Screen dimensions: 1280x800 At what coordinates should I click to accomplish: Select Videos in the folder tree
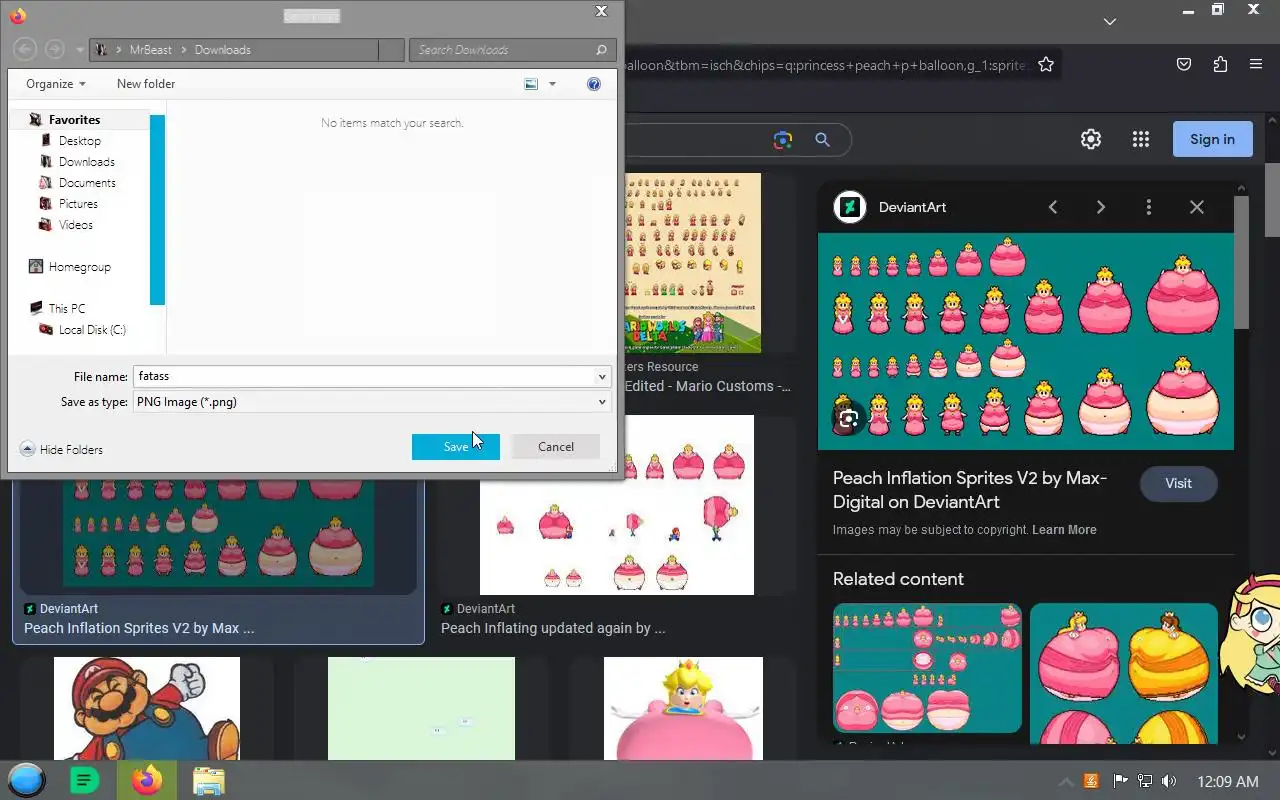pos(75,225)
